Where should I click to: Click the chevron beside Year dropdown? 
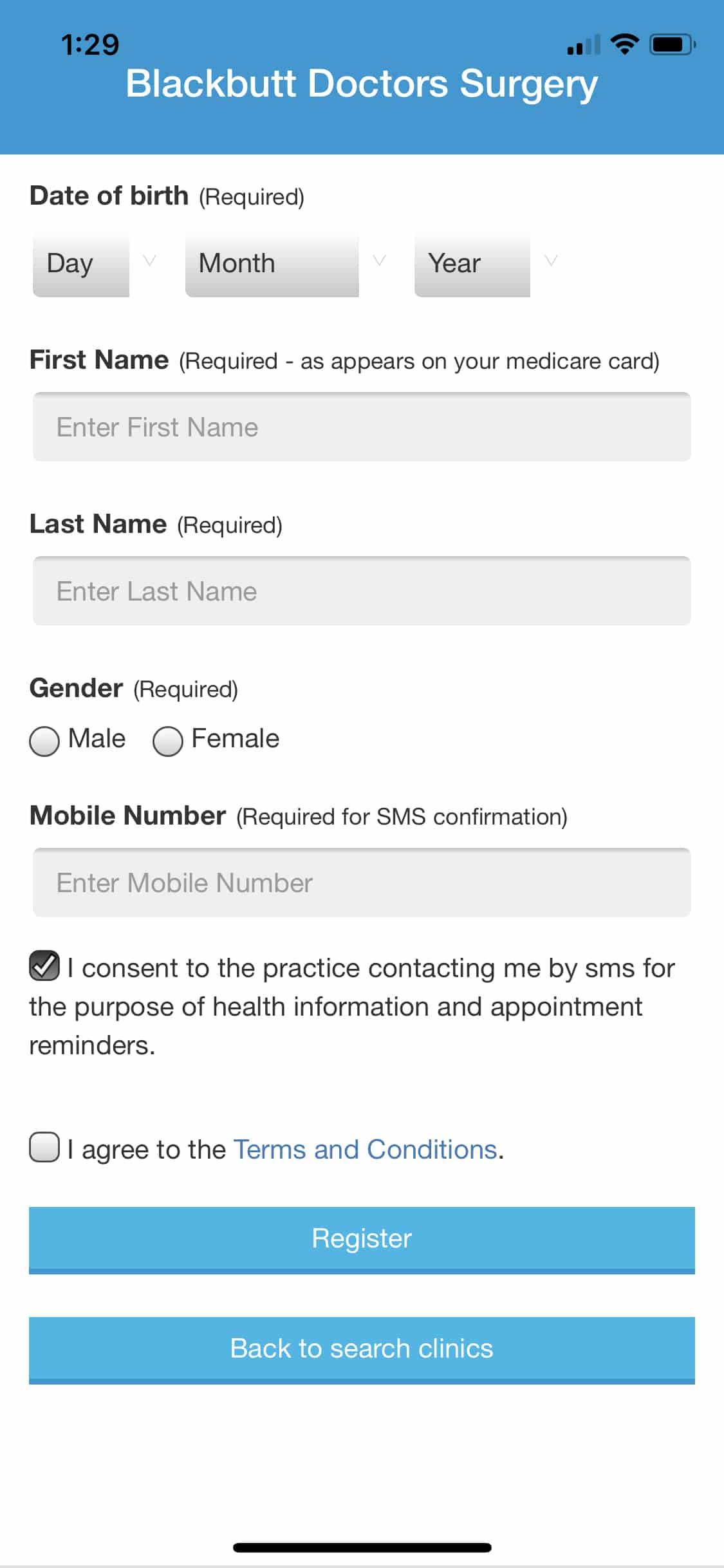pos(551,261)
